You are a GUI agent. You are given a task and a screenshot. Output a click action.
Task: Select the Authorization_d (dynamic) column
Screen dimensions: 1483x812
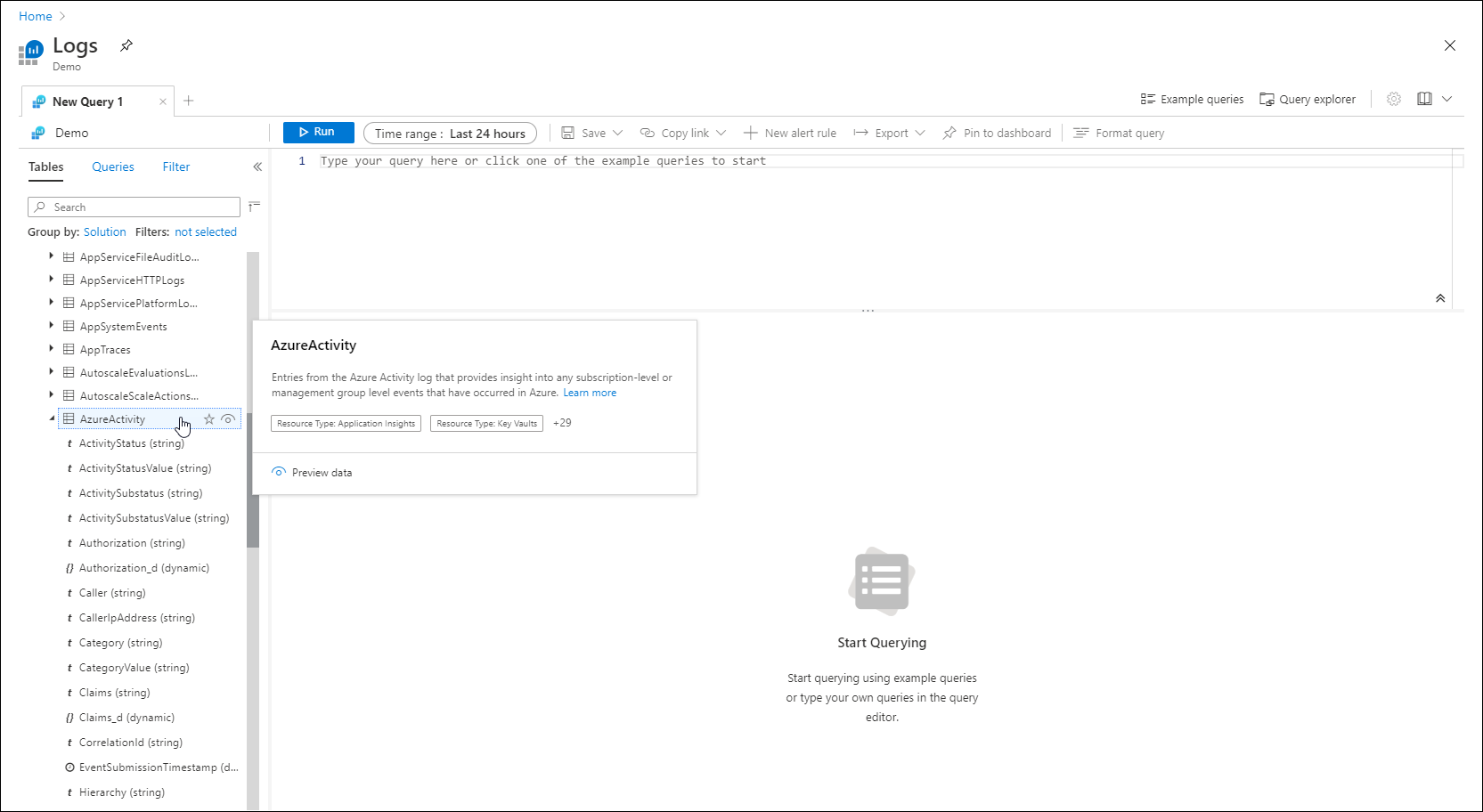[x=143, y=568]
